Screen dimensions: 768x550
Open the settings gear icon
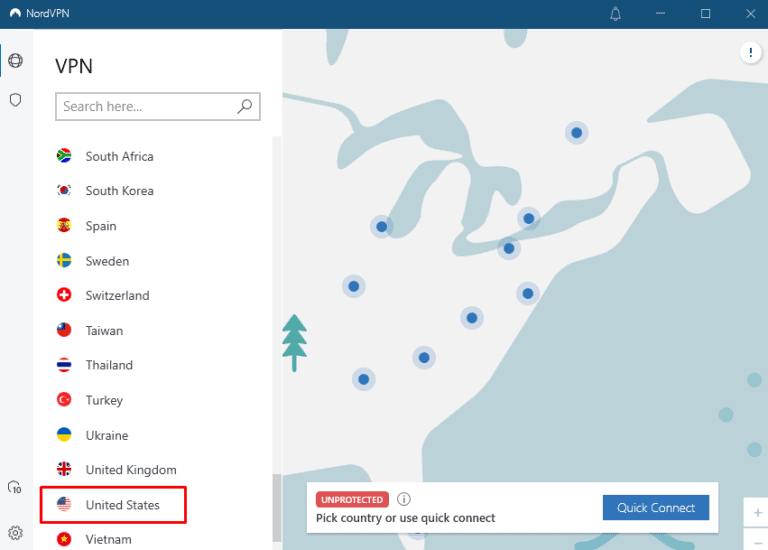(15, 533)
